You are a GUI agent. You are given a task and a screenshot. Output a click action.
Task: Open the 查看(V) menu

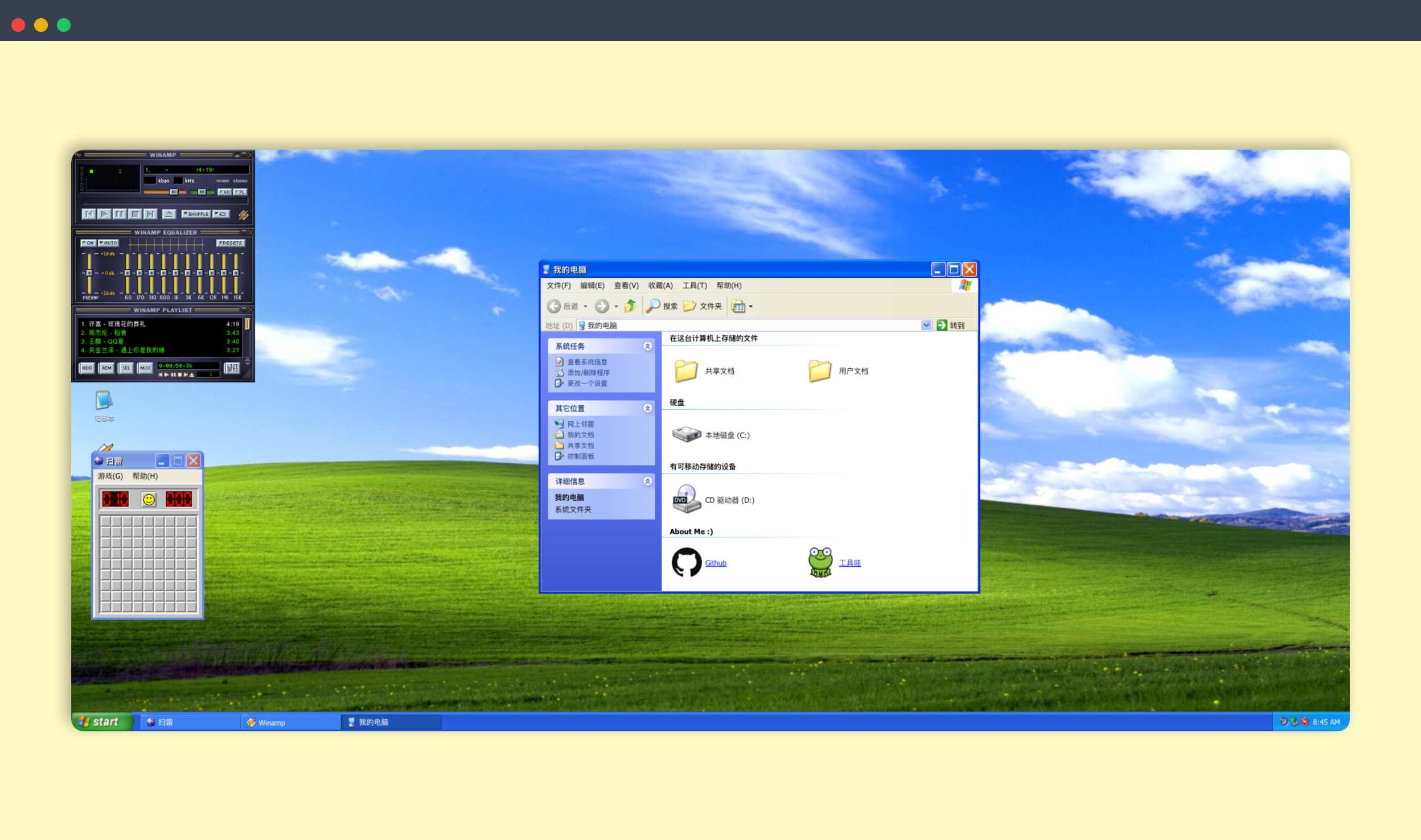(x=626, y=285)
